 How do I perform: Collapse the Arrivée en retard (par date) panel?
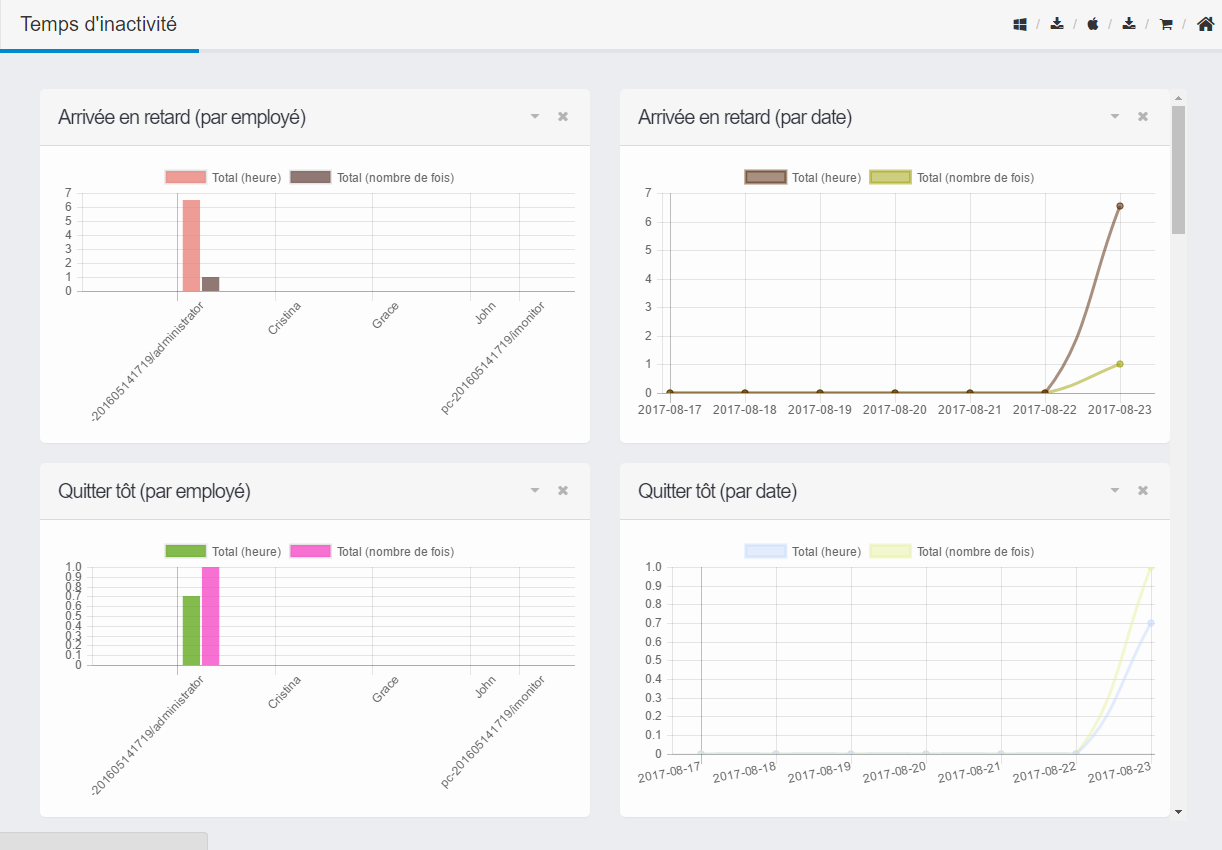(1115, 117)
